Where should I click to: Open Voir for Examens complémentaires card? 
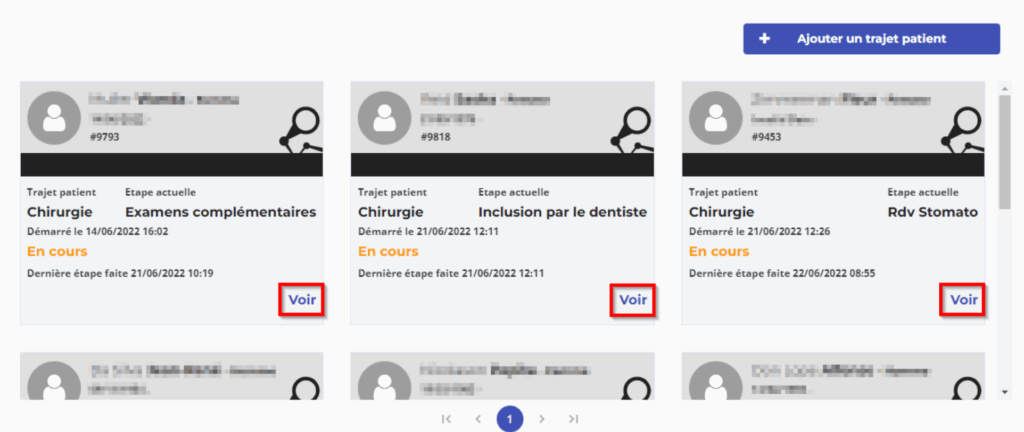(301, 299)
